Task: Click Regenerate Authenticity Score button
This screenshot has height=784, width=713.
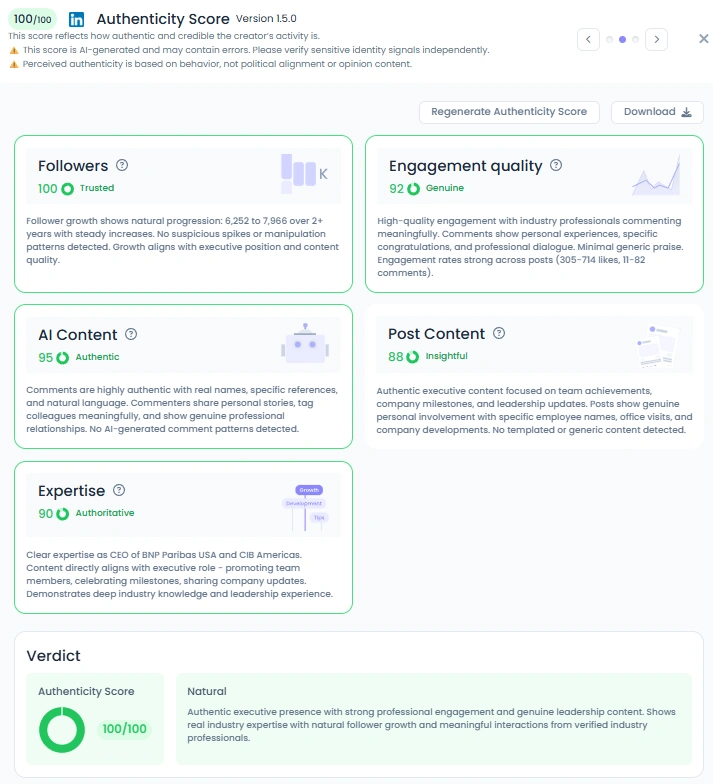Action: click(509, 112)
